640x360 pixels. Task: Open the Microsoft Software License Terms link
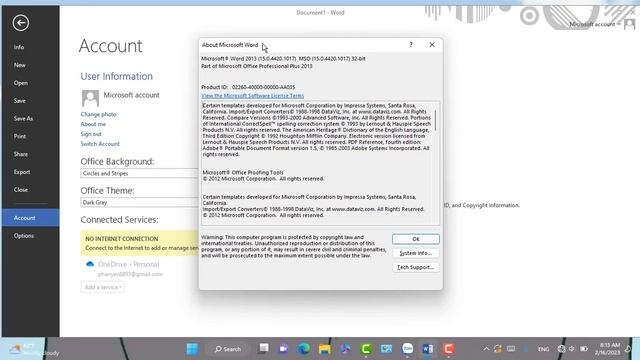pos(253,96)
